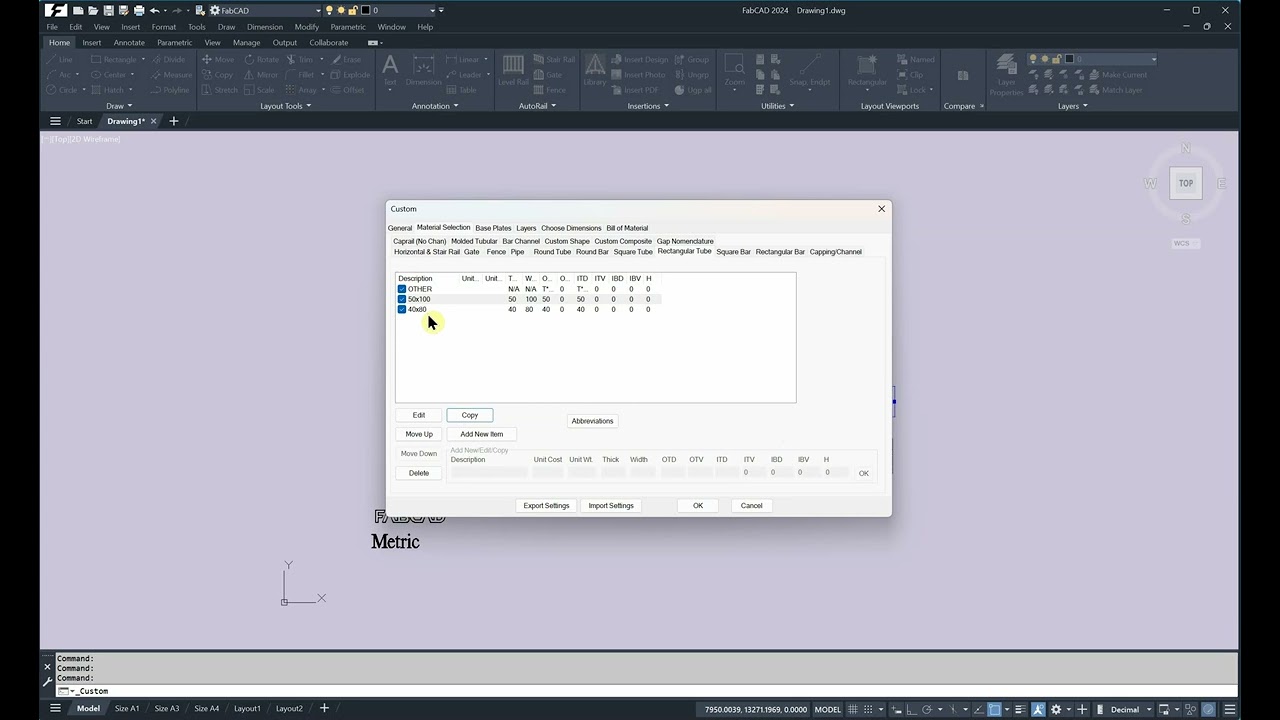Click the settings gear icon in status bar
Screen dimensions: 1280x720
1056,709
